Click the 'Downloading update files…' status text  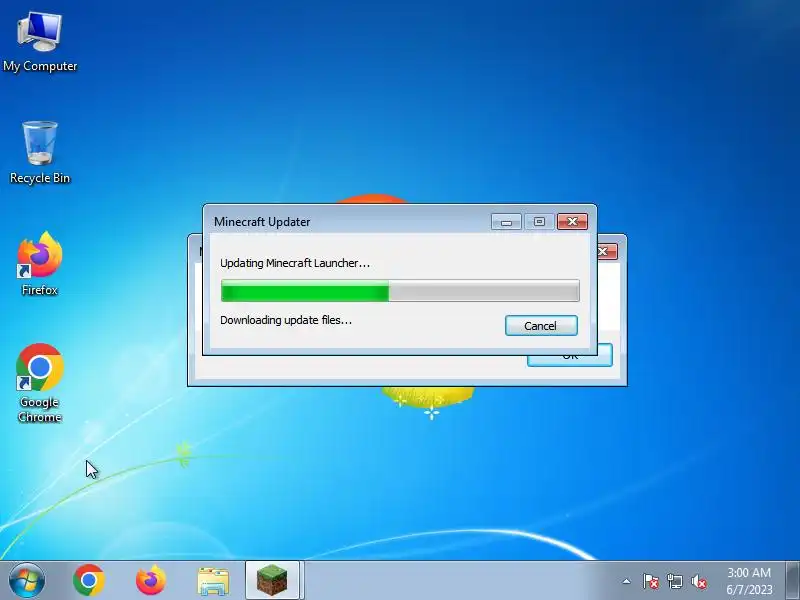click(286, 320)
